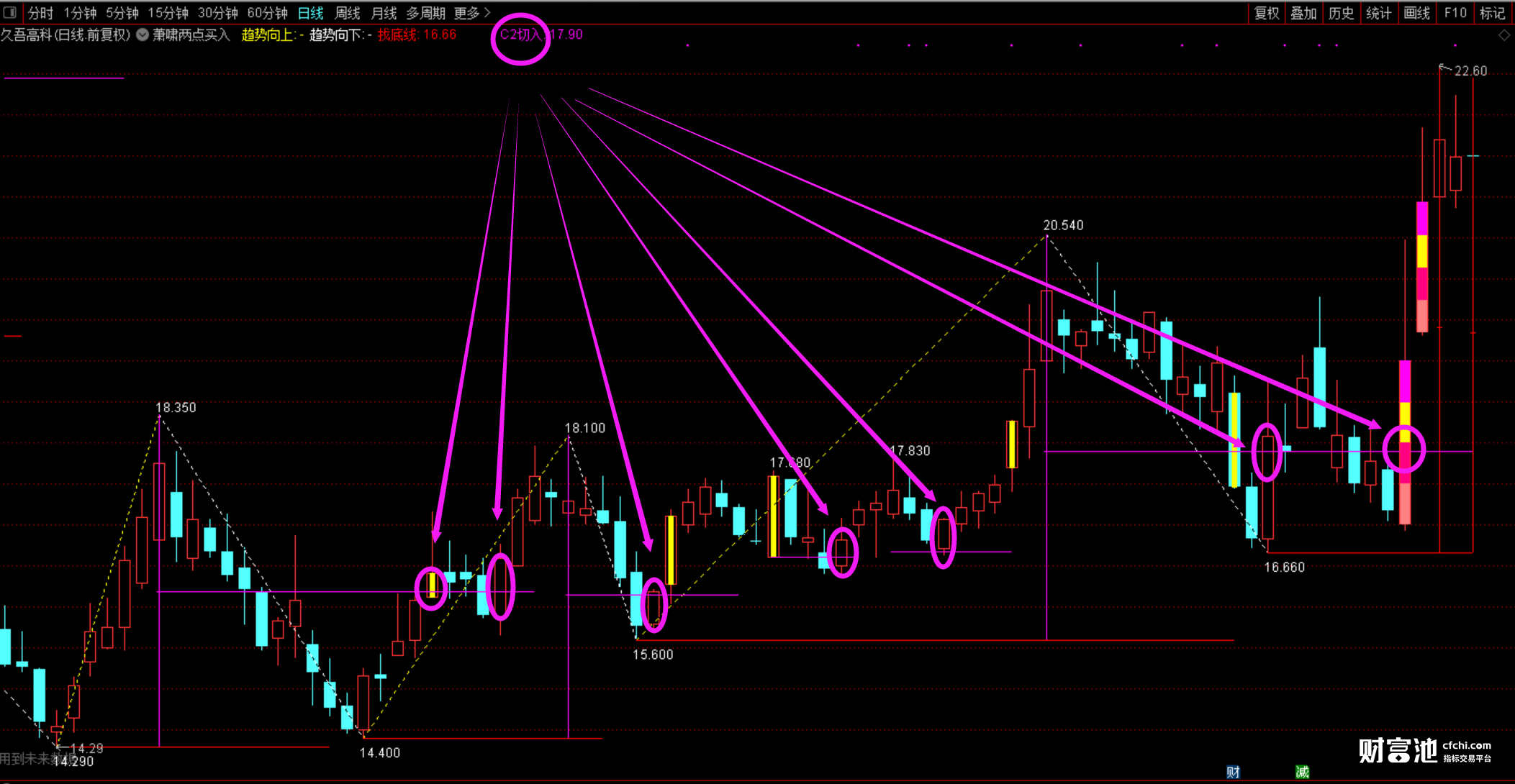Open the 复权 adjustment options

[x=1266, y=13]
